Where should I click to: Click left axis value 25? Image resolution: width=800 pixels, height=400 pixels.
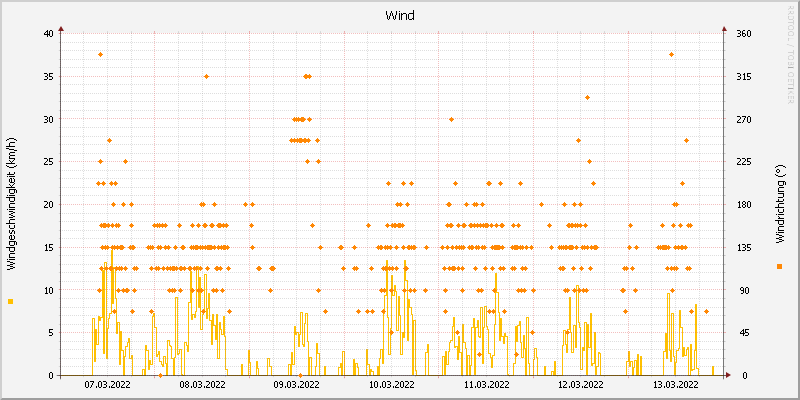48,162
